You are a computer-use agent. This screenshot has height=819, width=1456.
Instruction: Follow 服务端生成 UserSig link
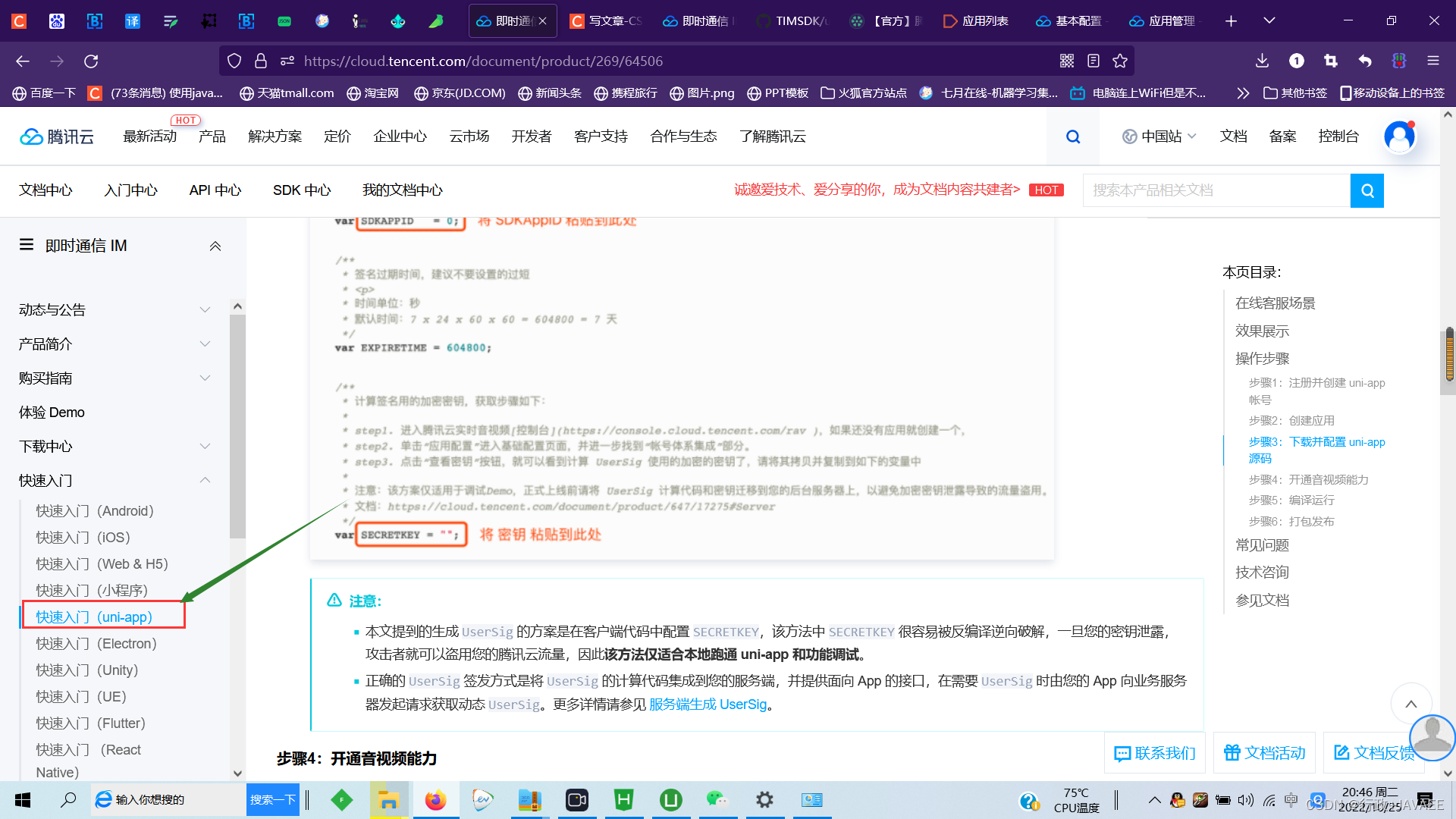tap(708, 704)
